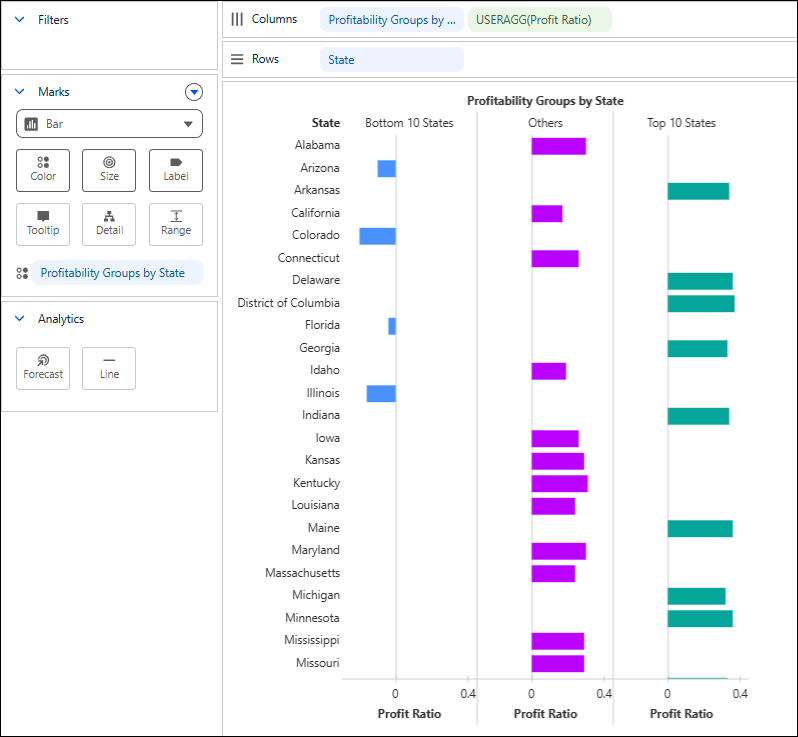The image size is (798, 737).
Task: Click the Top 10 States column header
Action: (x=681, y=123)
